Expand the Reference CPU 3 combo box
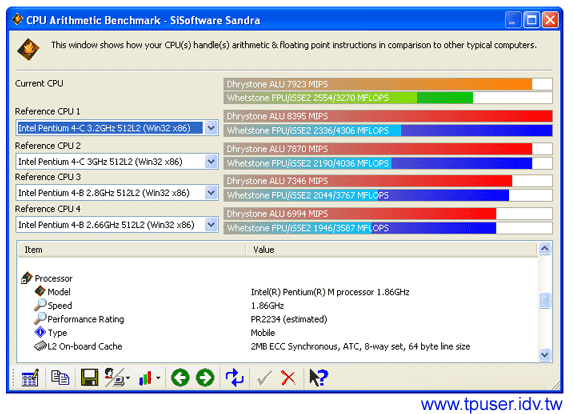This screenshot has height=414, width=574. coord(211,193)
